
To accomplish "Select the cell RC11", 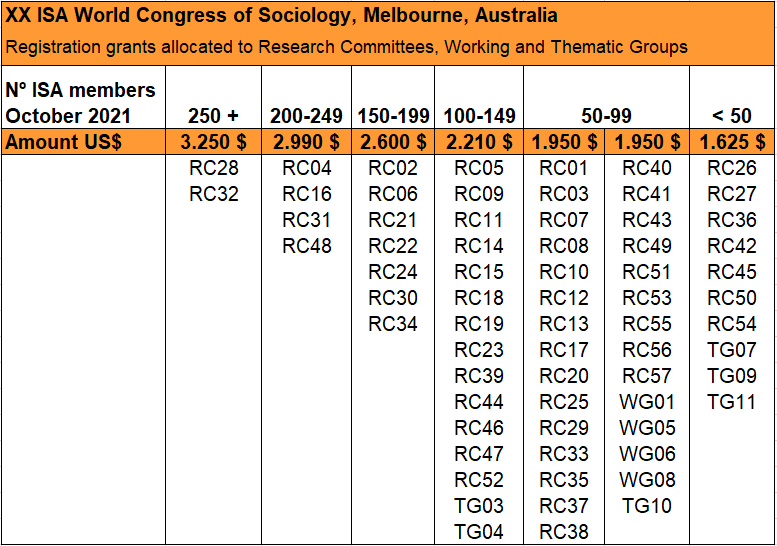I will click(479, 220).
